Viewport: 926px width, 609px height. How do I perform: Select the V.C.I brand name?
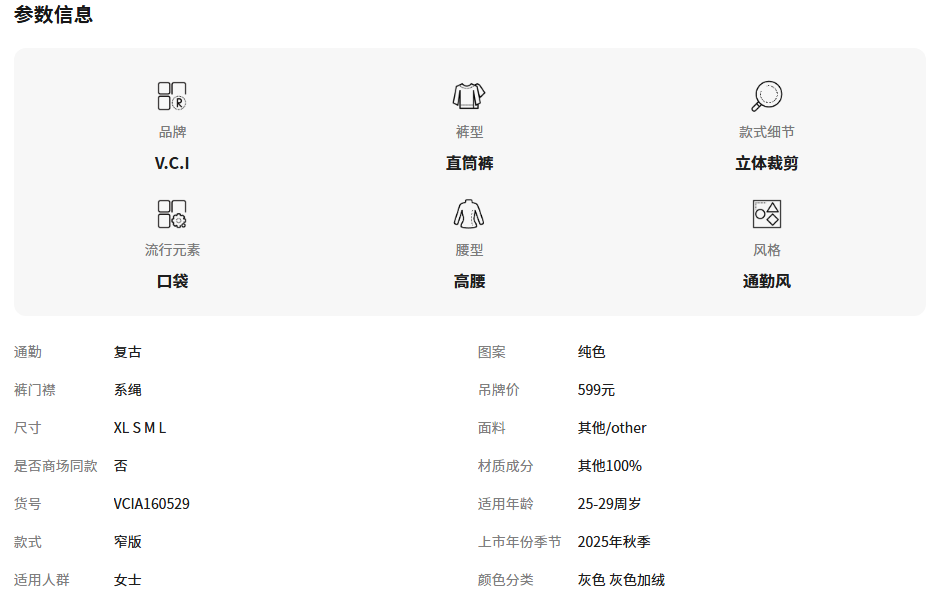pyautogui.click(x=172, y=163)
